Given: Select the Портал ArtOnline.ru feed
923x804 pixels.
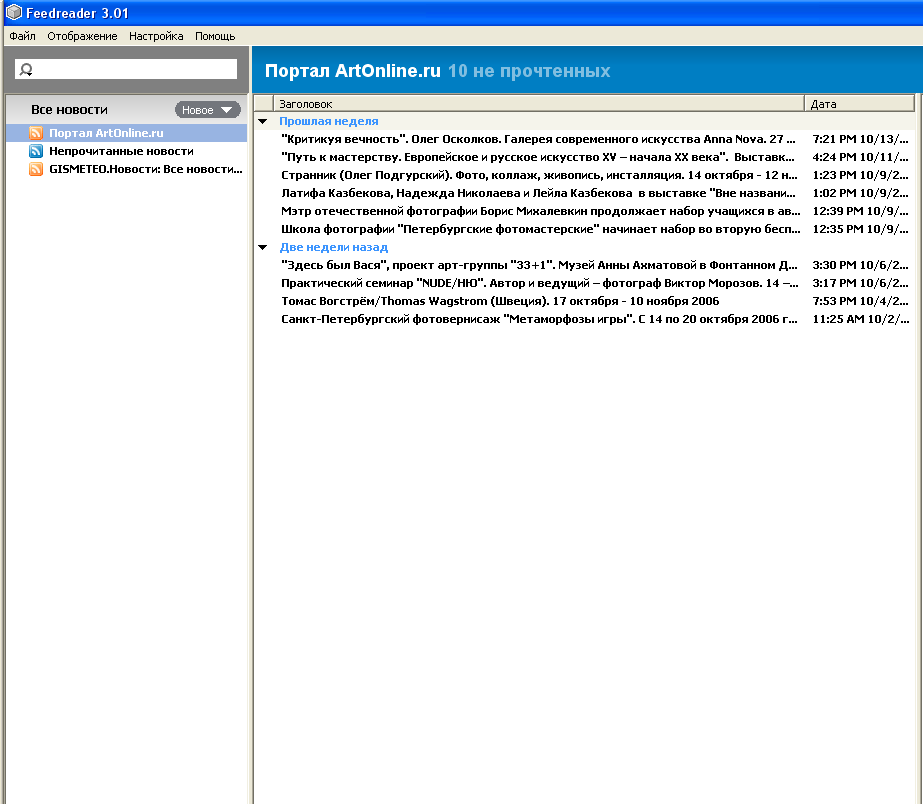Looking at the screenshot, I should point(126,133).
